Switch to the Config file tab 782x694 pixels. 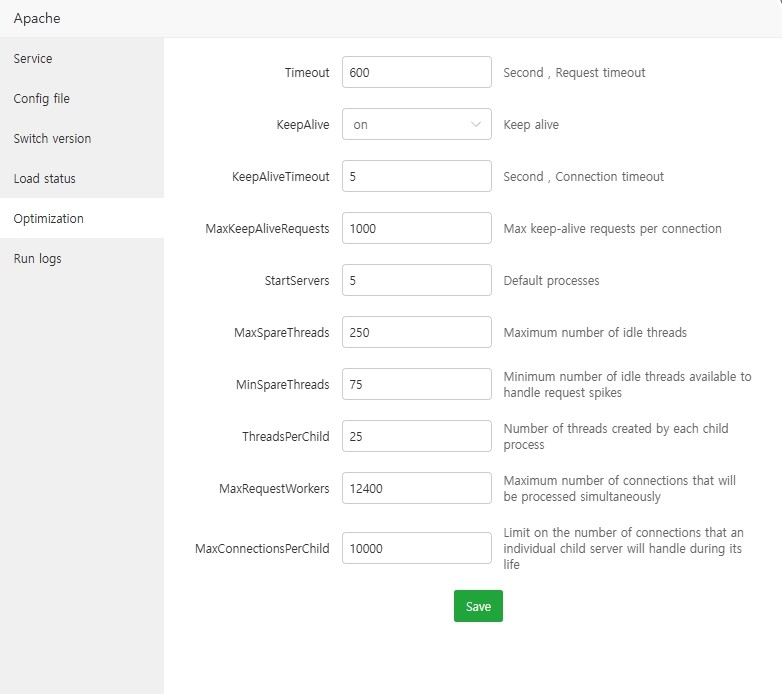42,99
